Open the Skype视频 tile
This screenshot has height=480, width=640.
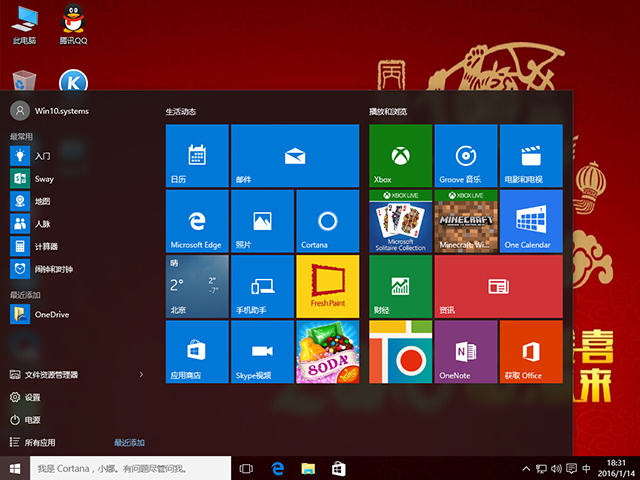click(262, 351)
